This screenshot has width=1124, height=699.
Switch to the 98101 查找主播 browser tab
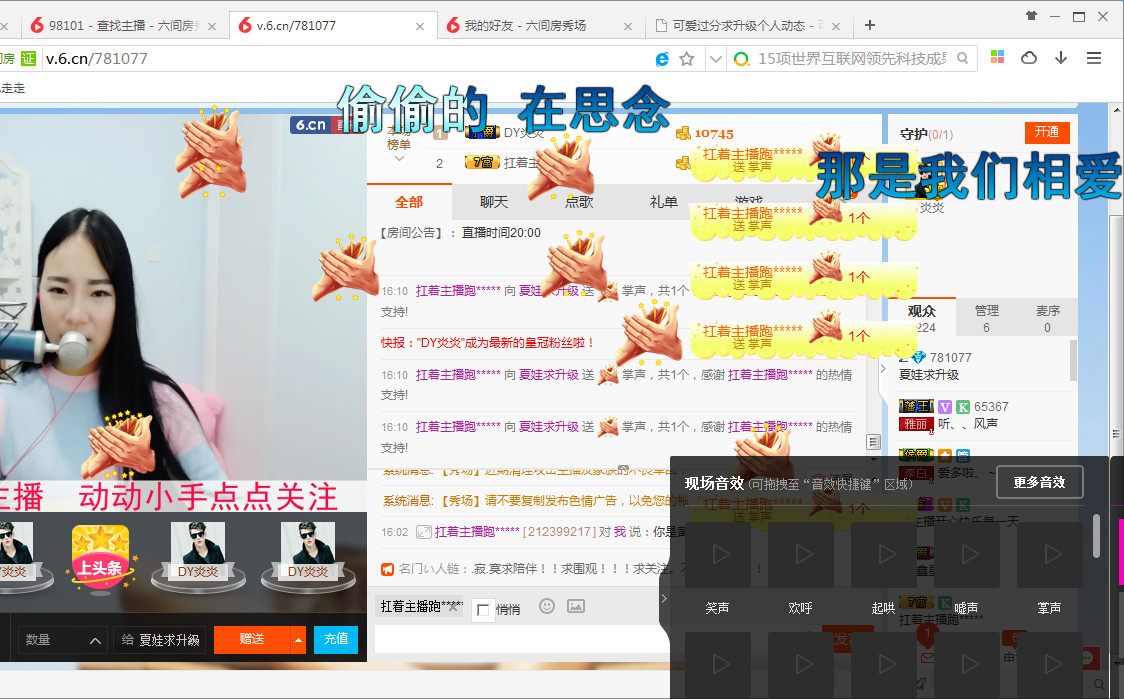click(x=123, y=26)
